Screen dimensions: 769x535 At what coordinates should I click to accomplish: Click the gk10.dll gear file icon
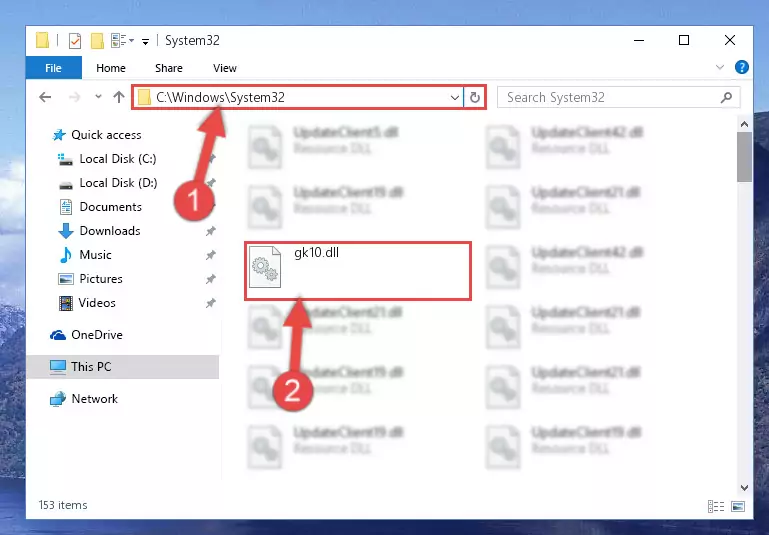(265, 267)
